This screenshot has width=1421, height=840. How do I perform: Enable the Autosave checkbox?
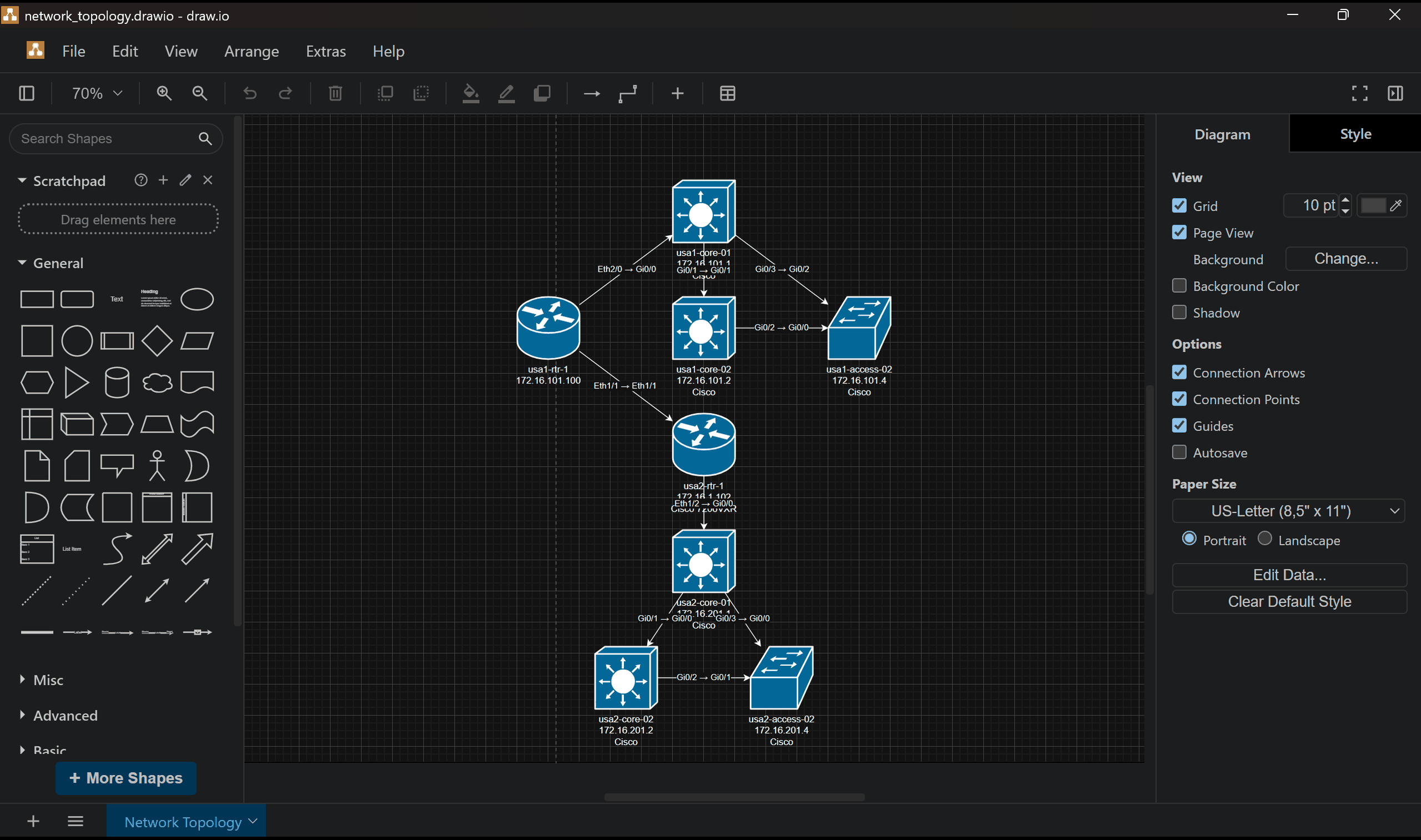click(1179, 452)
